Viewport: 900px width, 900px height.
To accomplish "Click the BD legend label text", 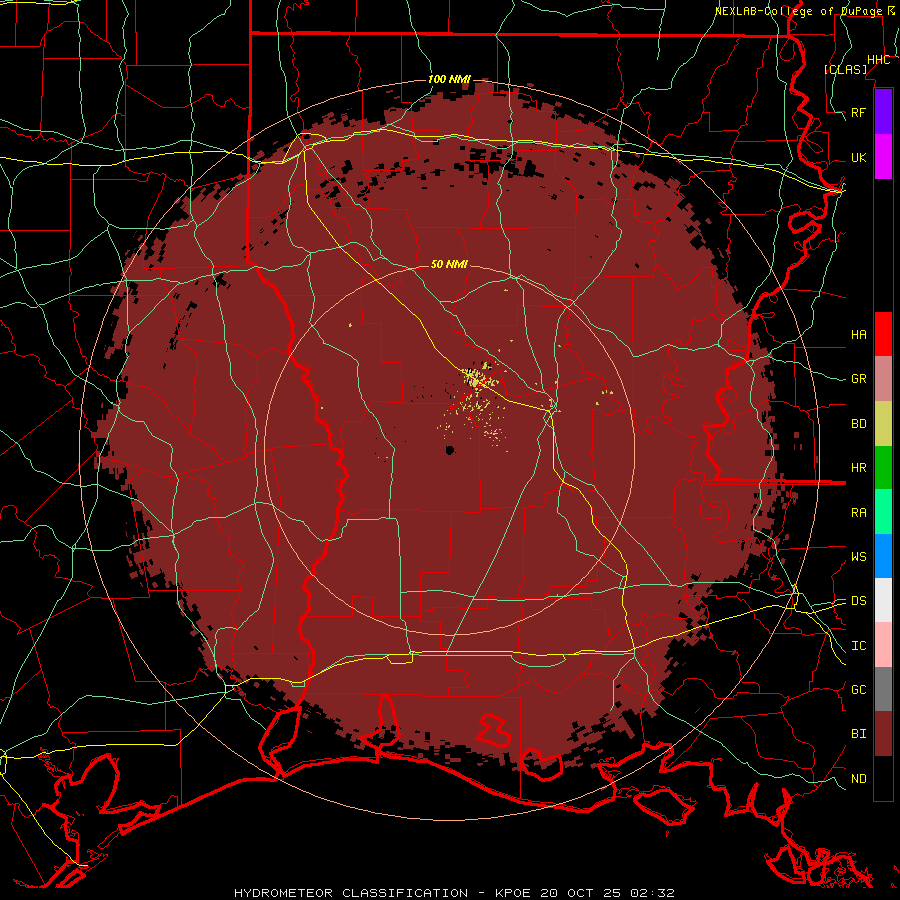I will [x=859, y=424].
